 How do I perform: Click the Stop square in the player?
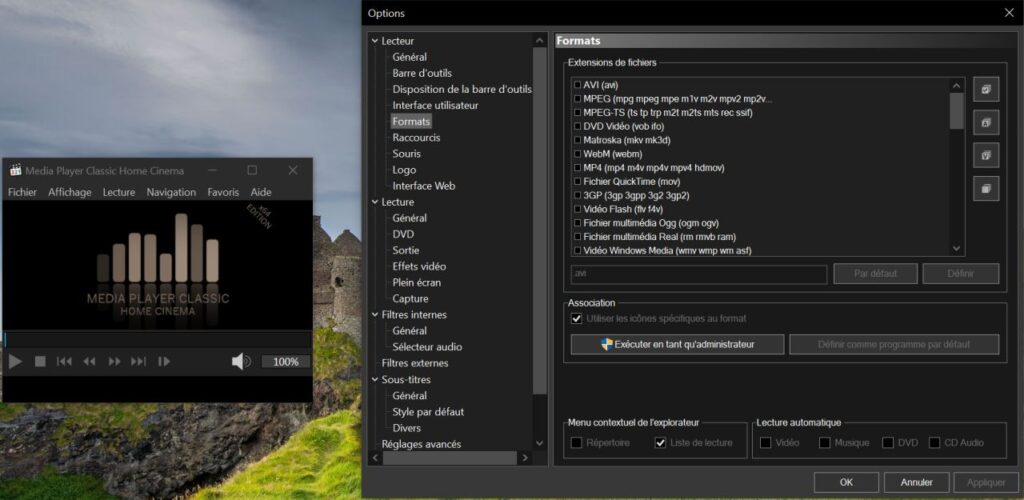(x=40, y=362)
